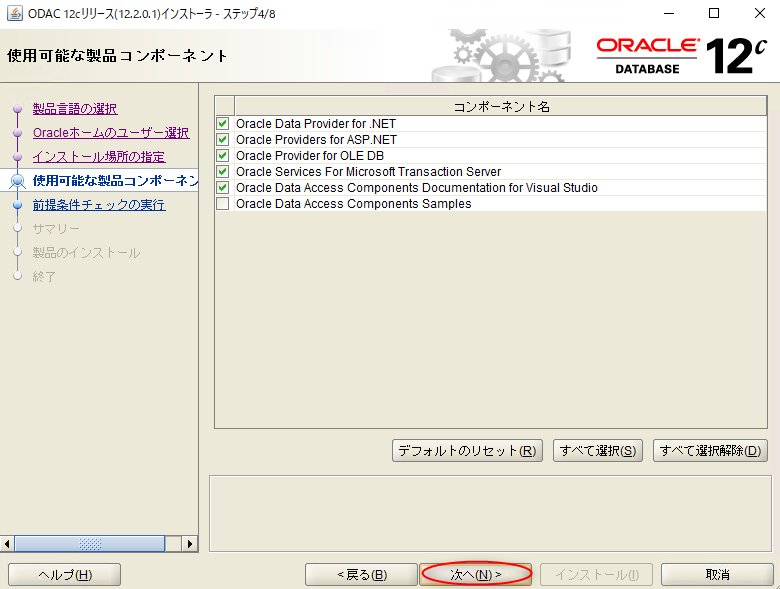Click right arrow of sidebar horizontal scrollbar
This screenshot has width=780, height=589.
[190, 544]
